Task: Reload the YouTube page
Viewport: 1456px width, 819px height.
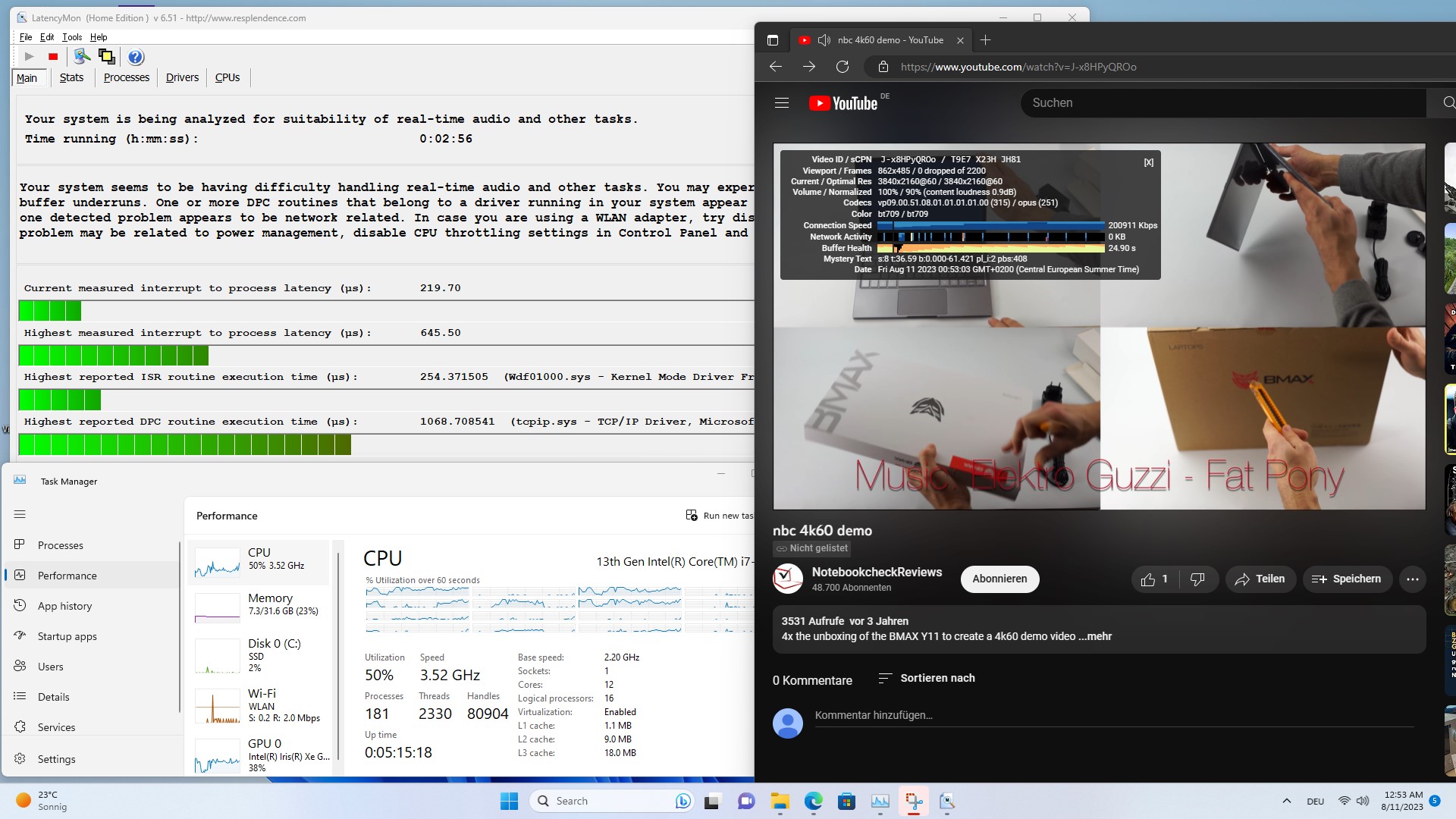Action: [843, 67]
